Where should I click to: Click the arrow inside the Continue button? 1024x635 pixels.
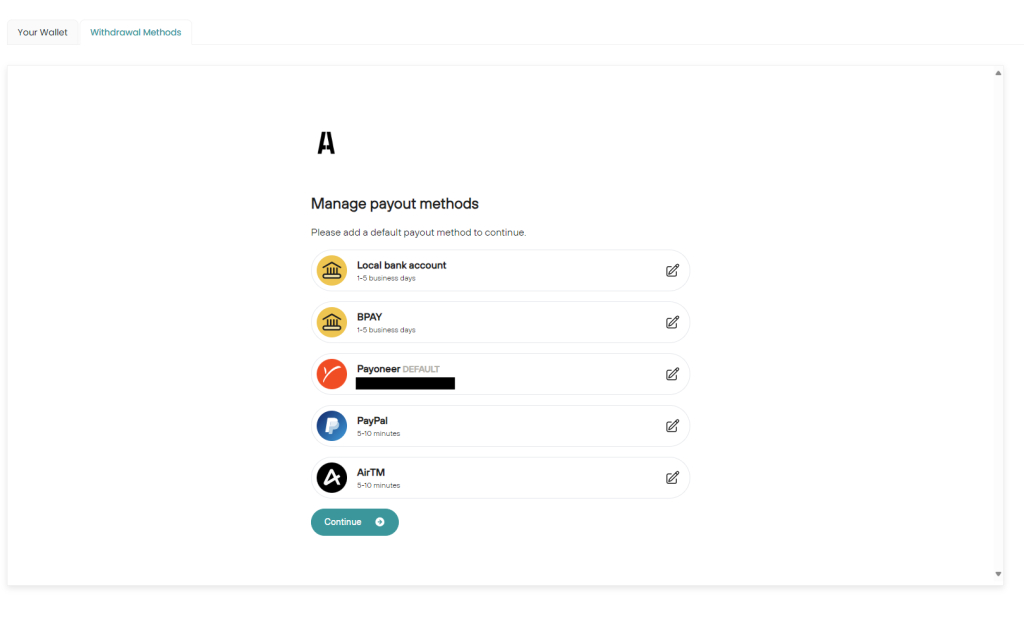pos(380,521)
